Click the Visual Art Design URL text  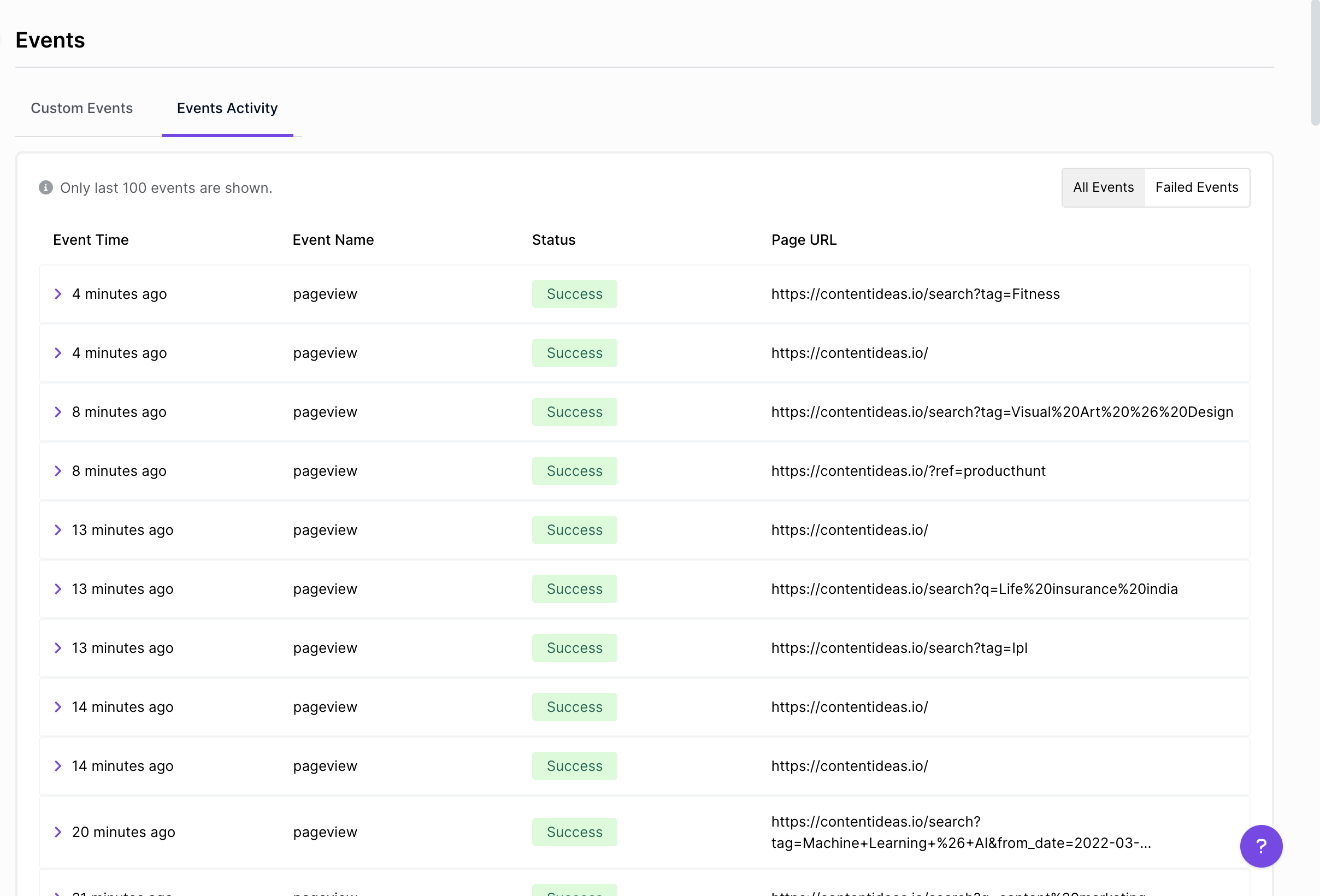(1002, 411)
